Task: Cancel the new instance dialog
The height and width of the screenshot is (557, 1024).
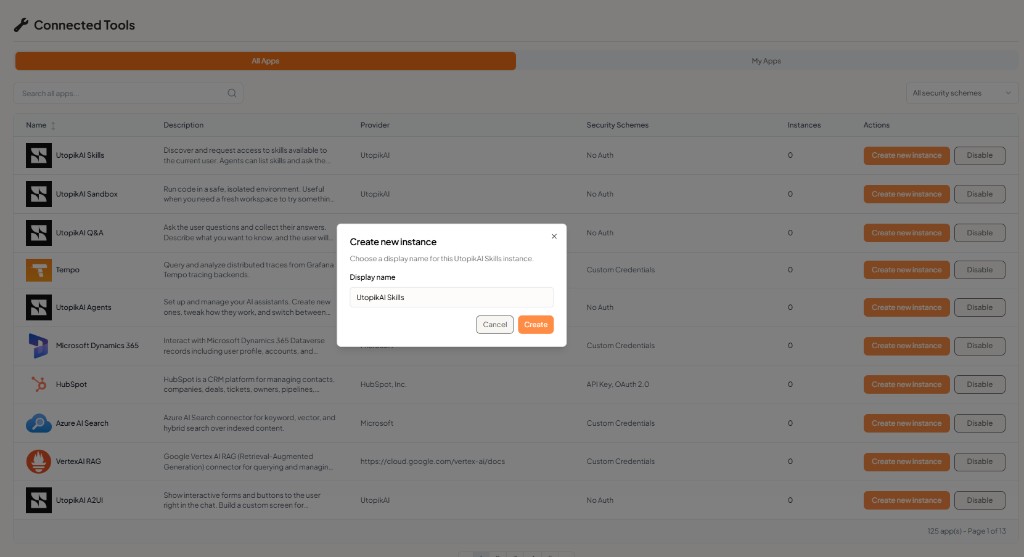Action: click(x=494, y=325)
